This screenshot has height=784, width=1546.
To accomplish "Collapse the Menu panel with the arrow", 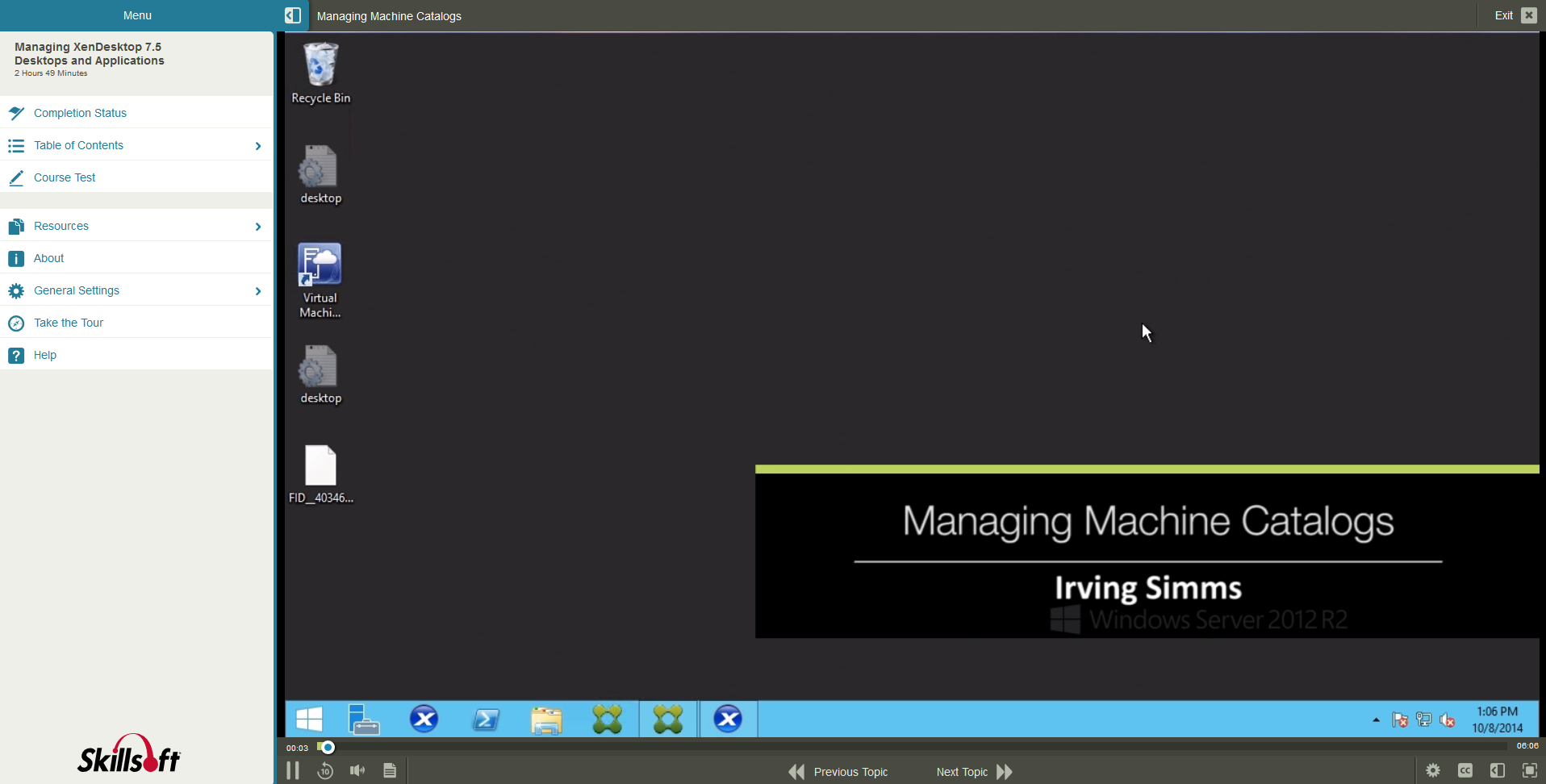I will click(x=292, y=15).
